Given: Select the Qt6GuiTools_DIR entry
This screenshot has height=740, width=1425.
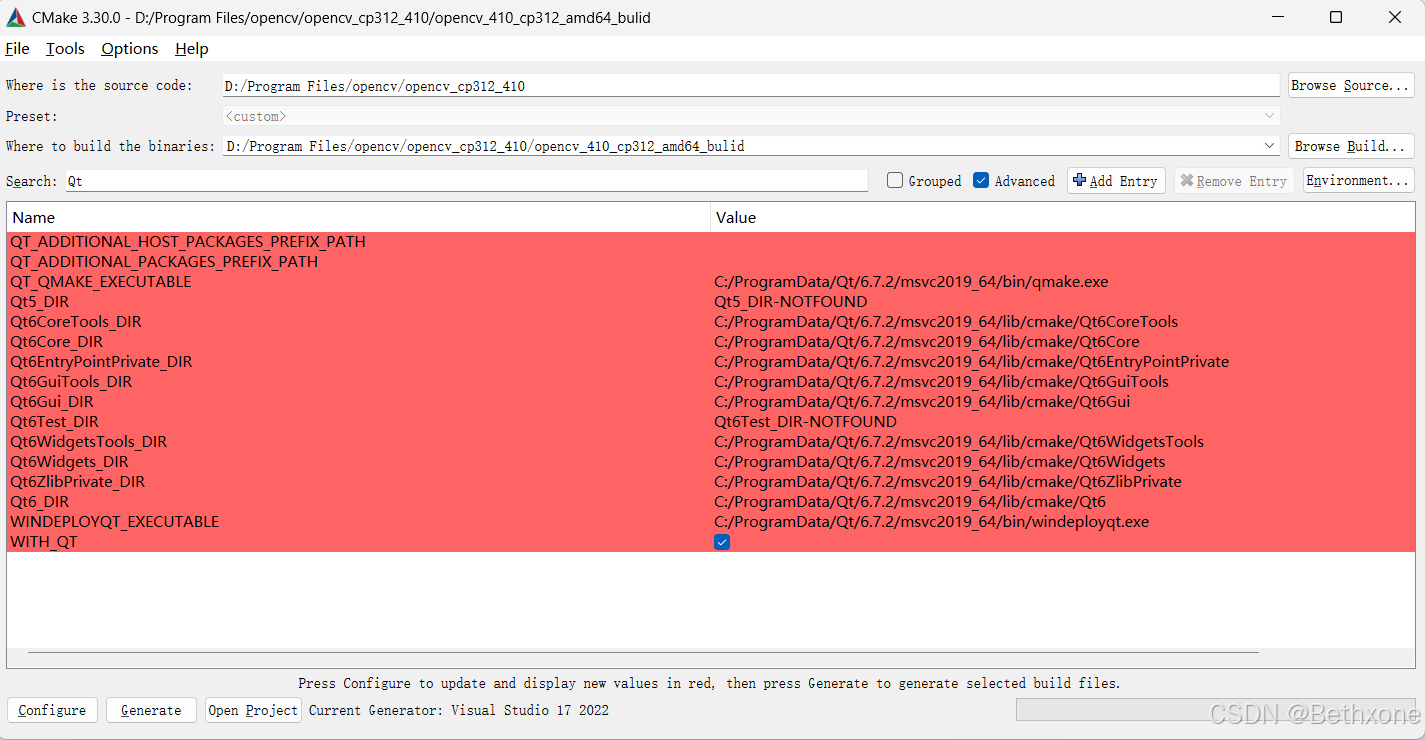Looking at the screenshot, I should click(71, 382).
